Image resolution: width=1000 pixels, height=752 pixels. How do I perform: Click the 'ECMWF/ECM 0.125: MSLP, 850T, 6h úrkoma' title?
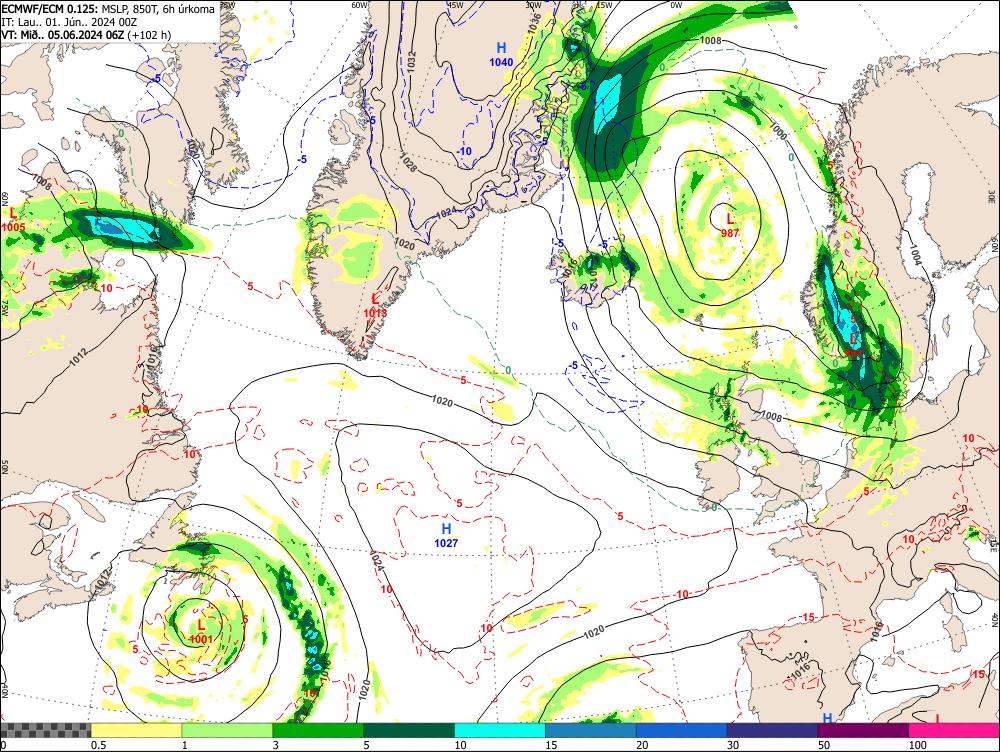(108, 9)
